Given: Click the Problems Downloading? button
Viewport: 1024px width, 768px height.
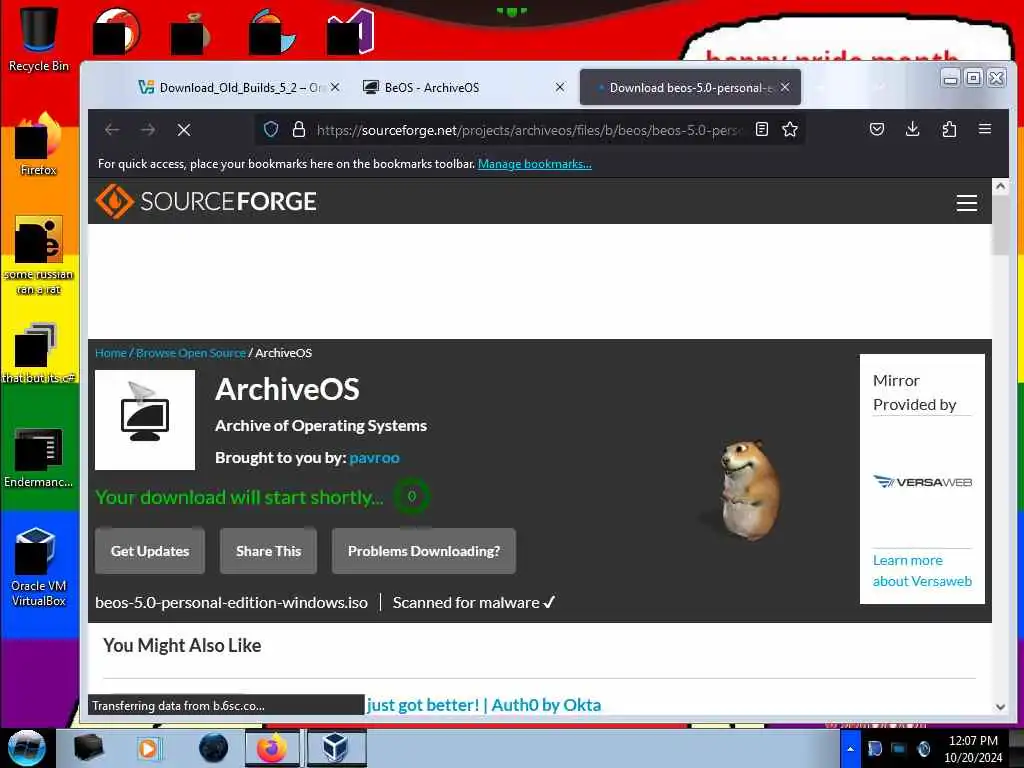Looking at the screenshot, I should (x=424, y=551).
